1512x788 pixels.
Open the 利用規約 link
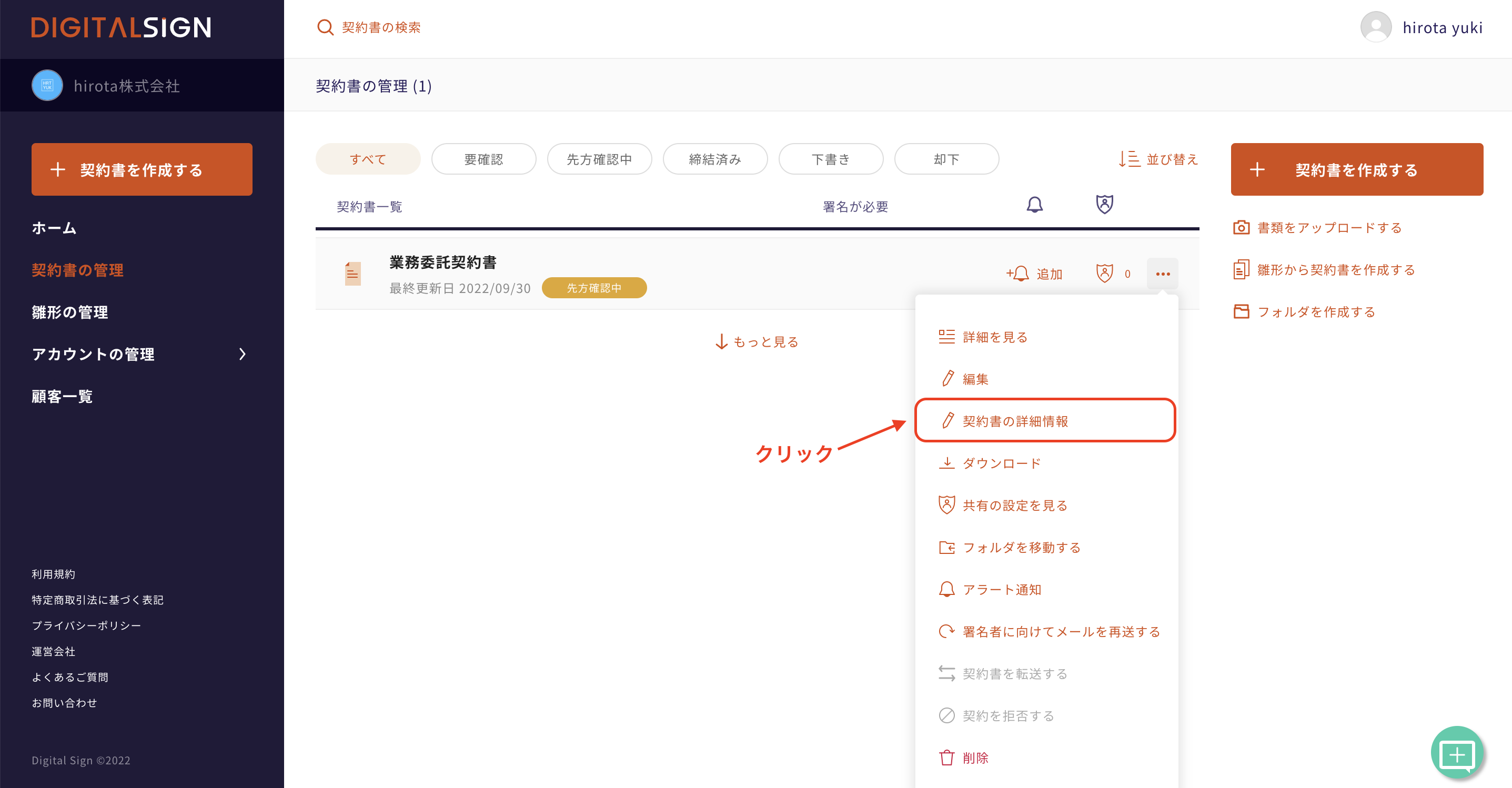[x=54, y=574]
